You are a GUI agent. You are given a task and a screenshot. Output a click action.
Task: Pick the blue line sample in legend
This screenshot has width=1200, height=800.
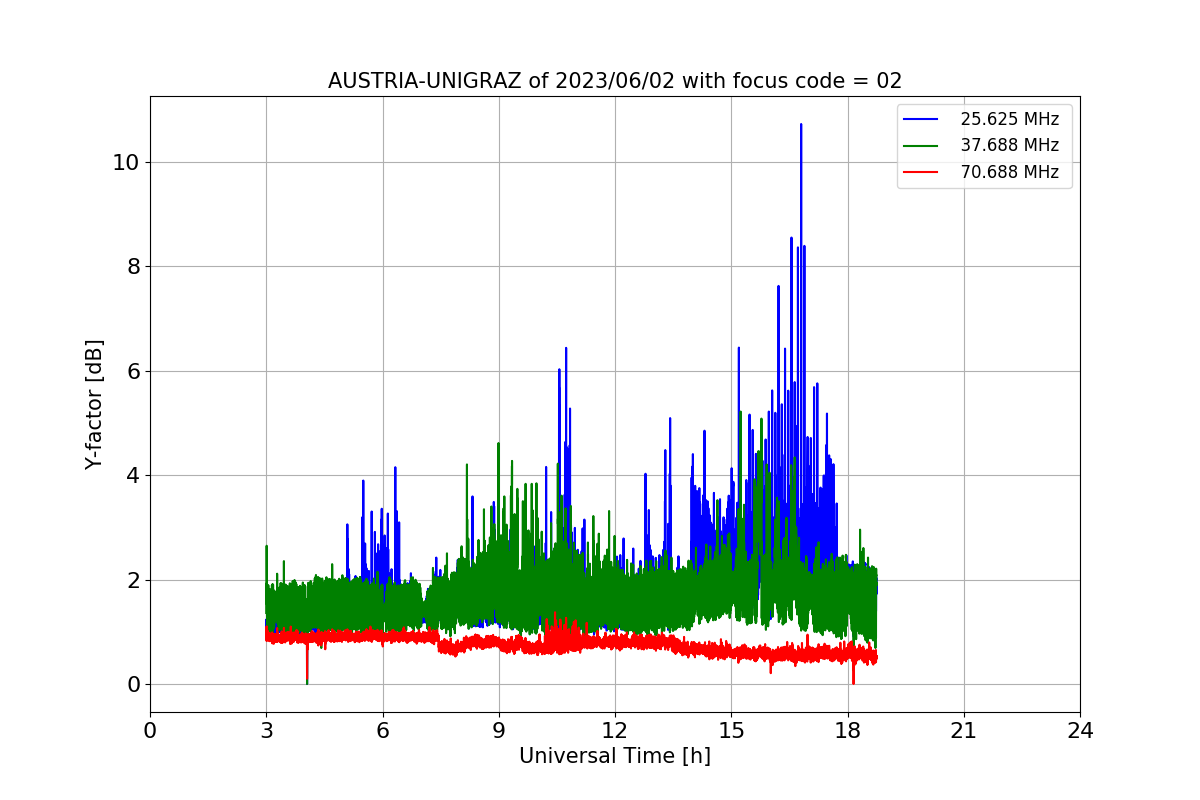[x=921, y=119]
